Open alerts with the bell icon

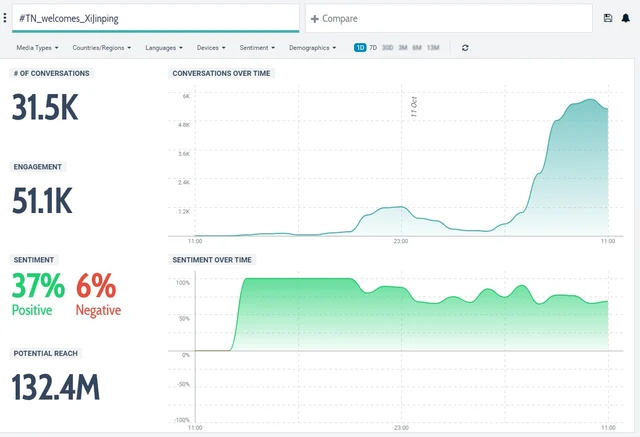625,18
